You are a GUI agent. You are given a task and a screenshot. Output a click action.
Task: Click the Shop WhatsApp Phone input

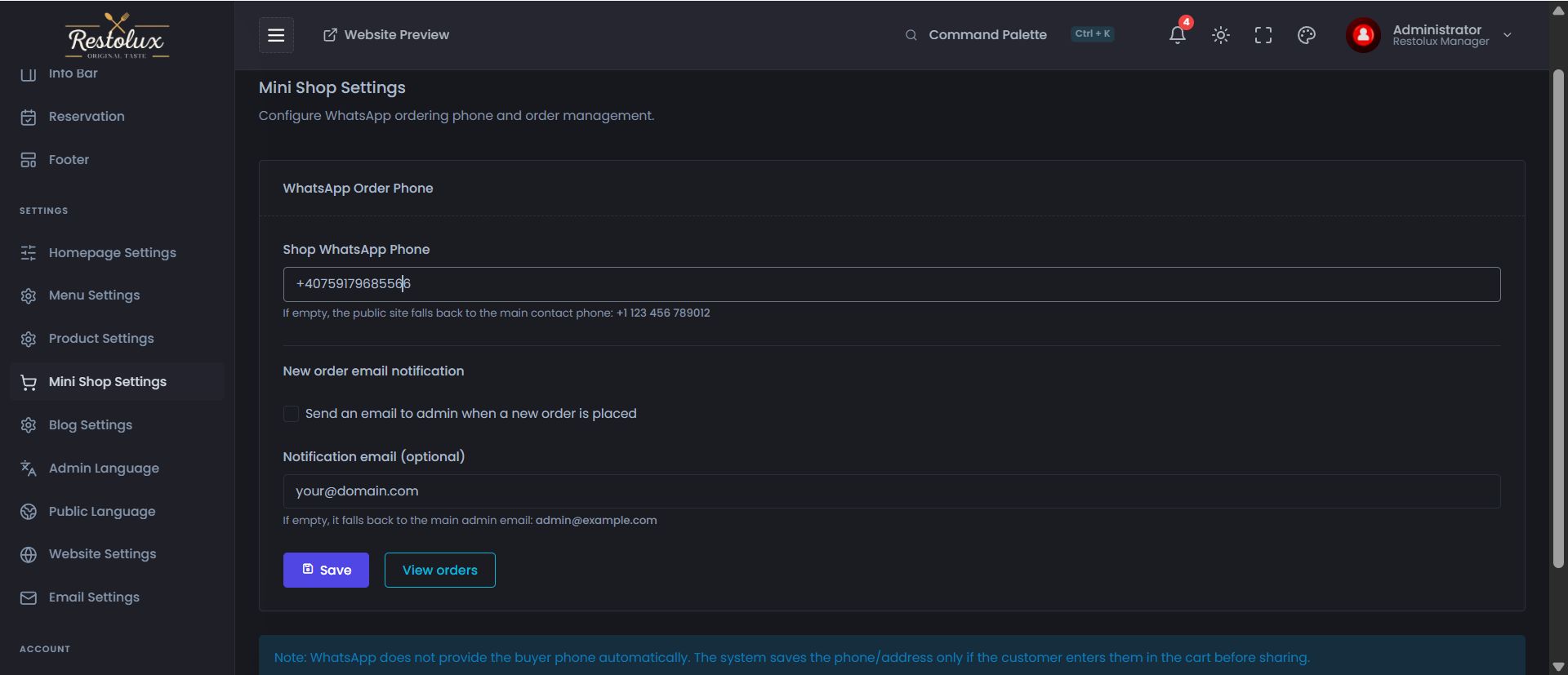[891, 284]
